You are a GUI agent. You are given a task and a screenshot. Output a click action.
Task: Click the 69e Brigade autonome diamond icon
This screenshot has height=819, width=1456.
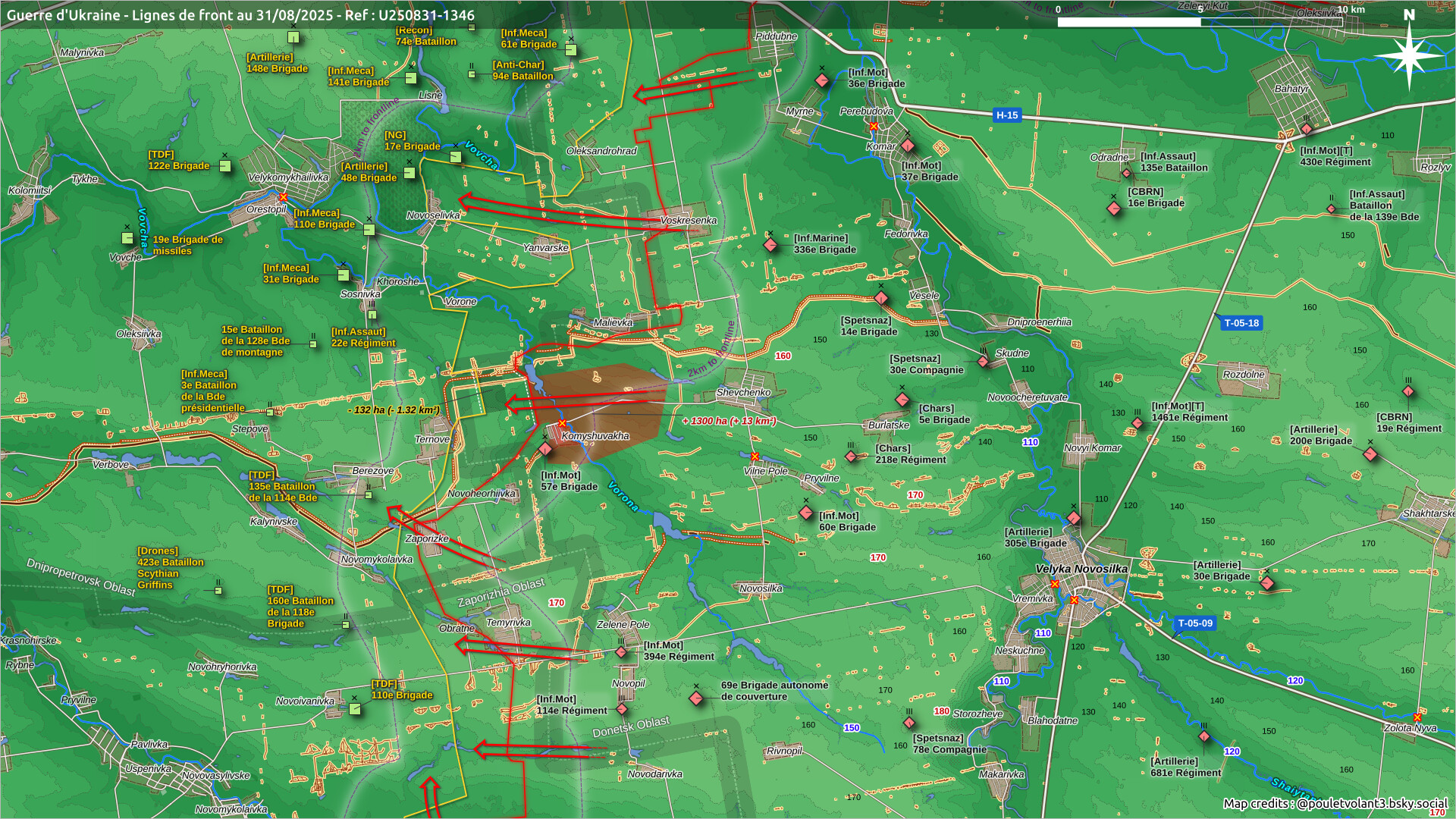click(696, 698)
